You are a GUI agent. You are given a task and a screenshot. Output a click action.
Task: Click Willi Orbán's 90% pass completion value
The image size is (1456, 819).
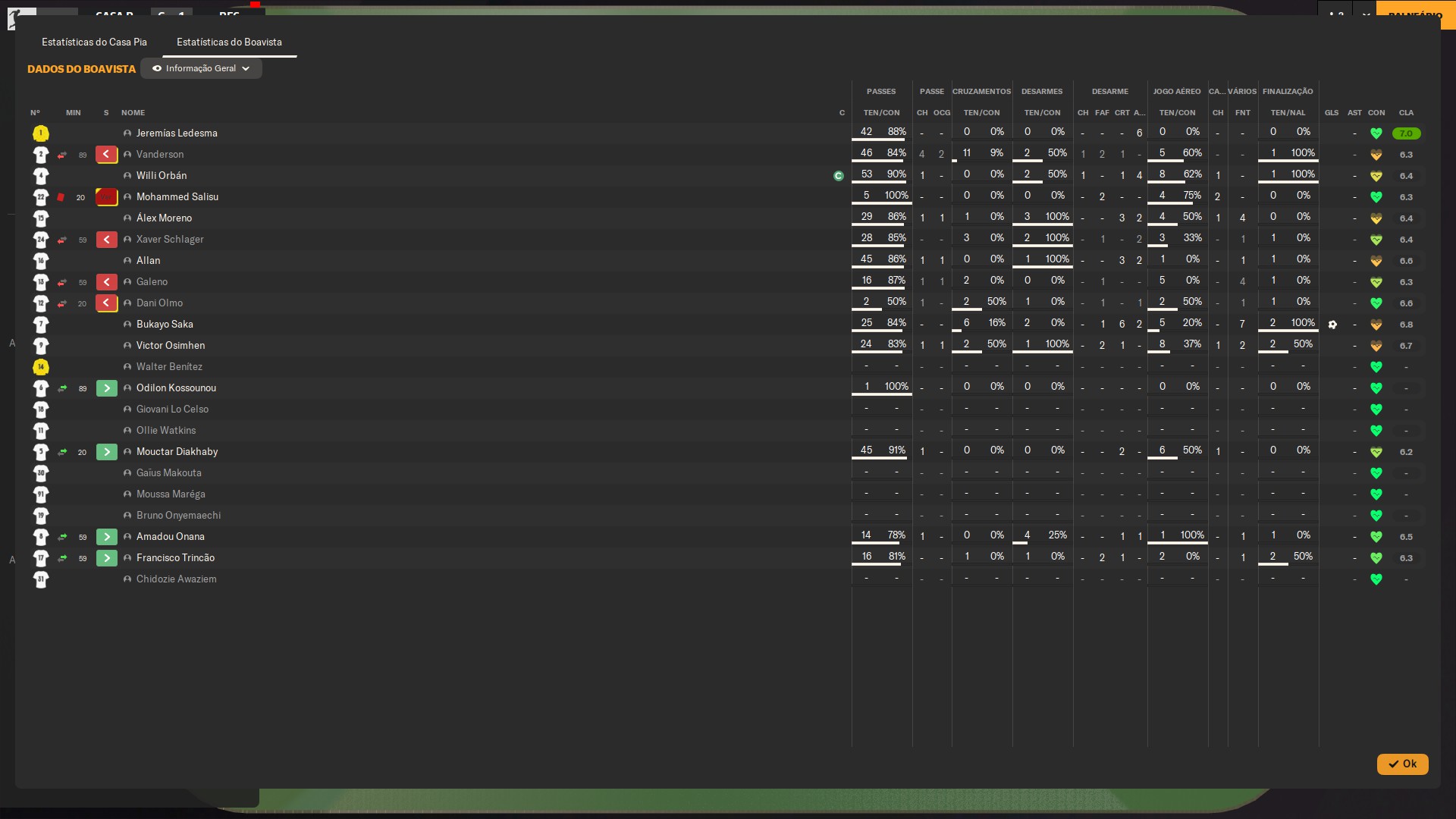click(x=896, y=174)
